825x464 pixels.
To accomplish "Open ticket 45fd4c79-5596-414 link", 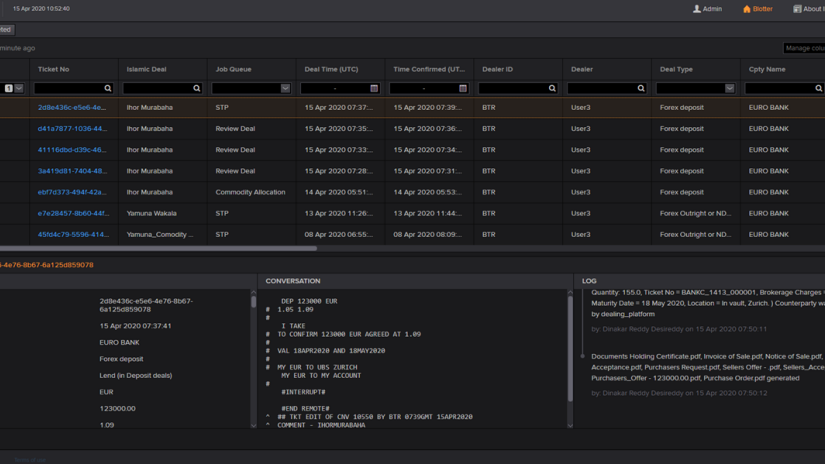I will point(73,235).
